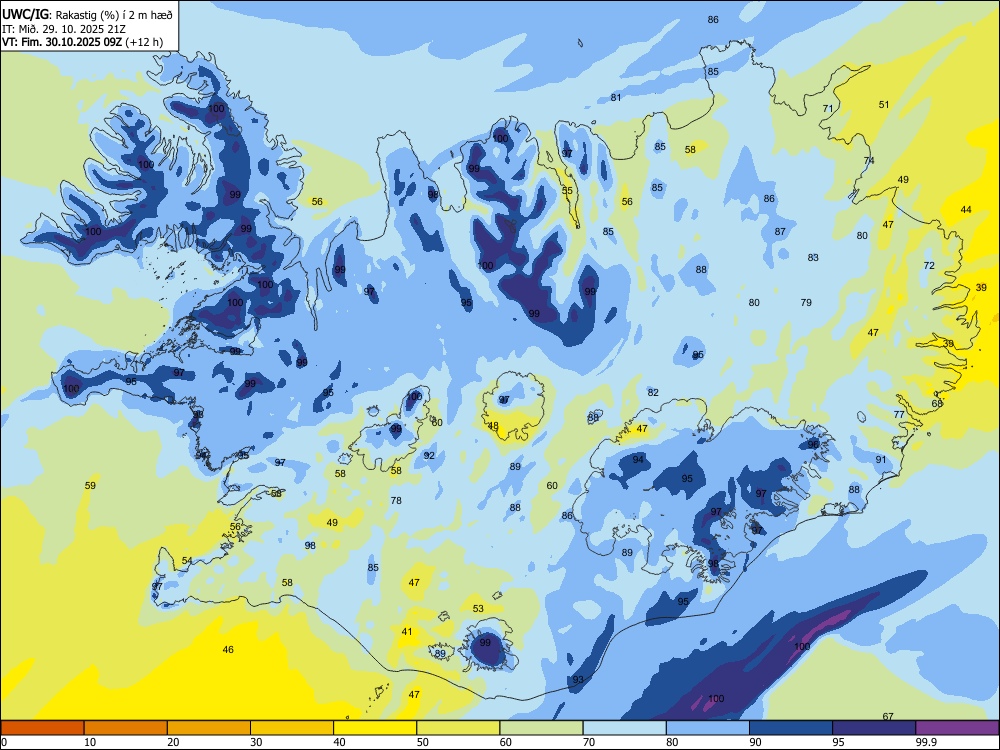
Task: Click the dark orange 0–10 legend swatch
Action: (x=42, y=728)
